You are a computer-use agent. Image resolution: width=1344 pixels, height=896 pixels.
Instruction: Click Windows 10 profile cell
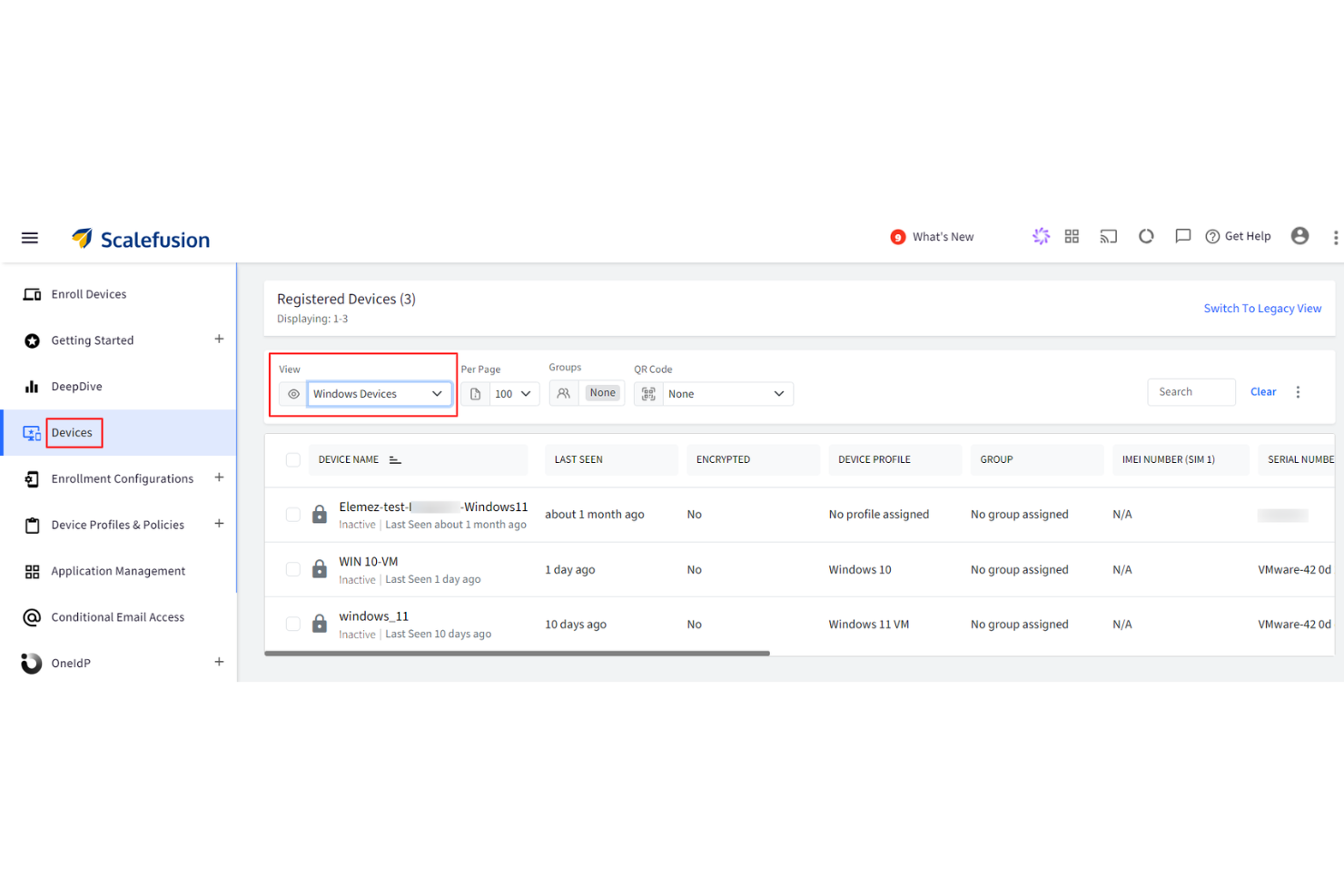(860, 570)
